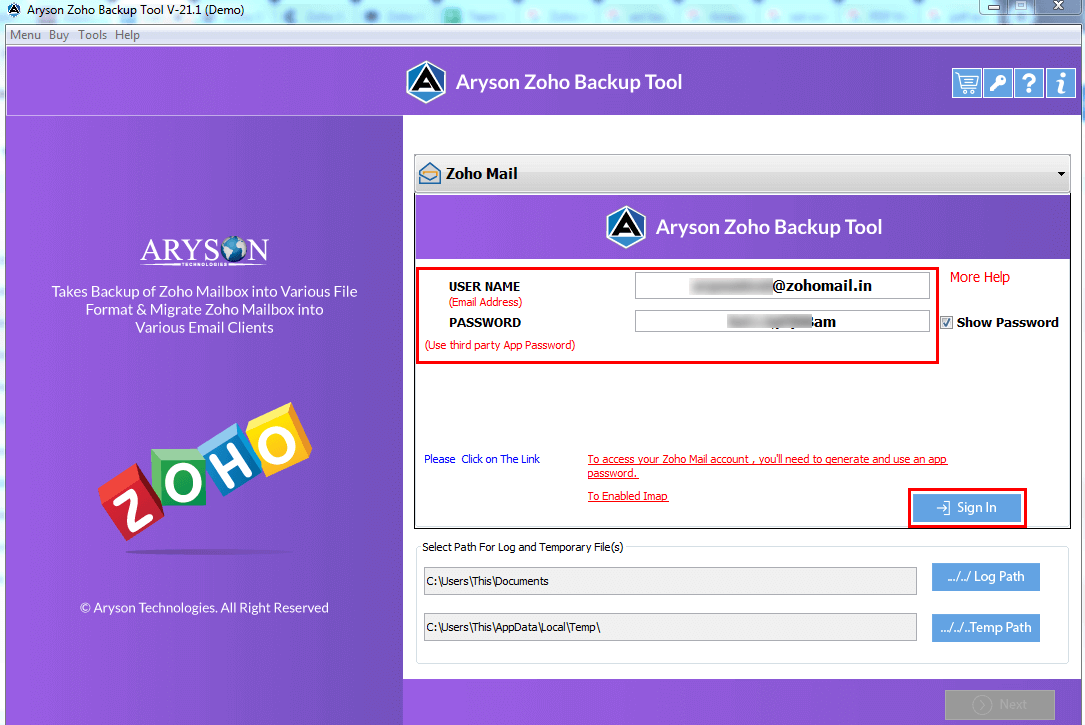Viewport: 1085px width, 725px height.
Task: Open the question mark help icon
Action: [x=1029, y=84]
